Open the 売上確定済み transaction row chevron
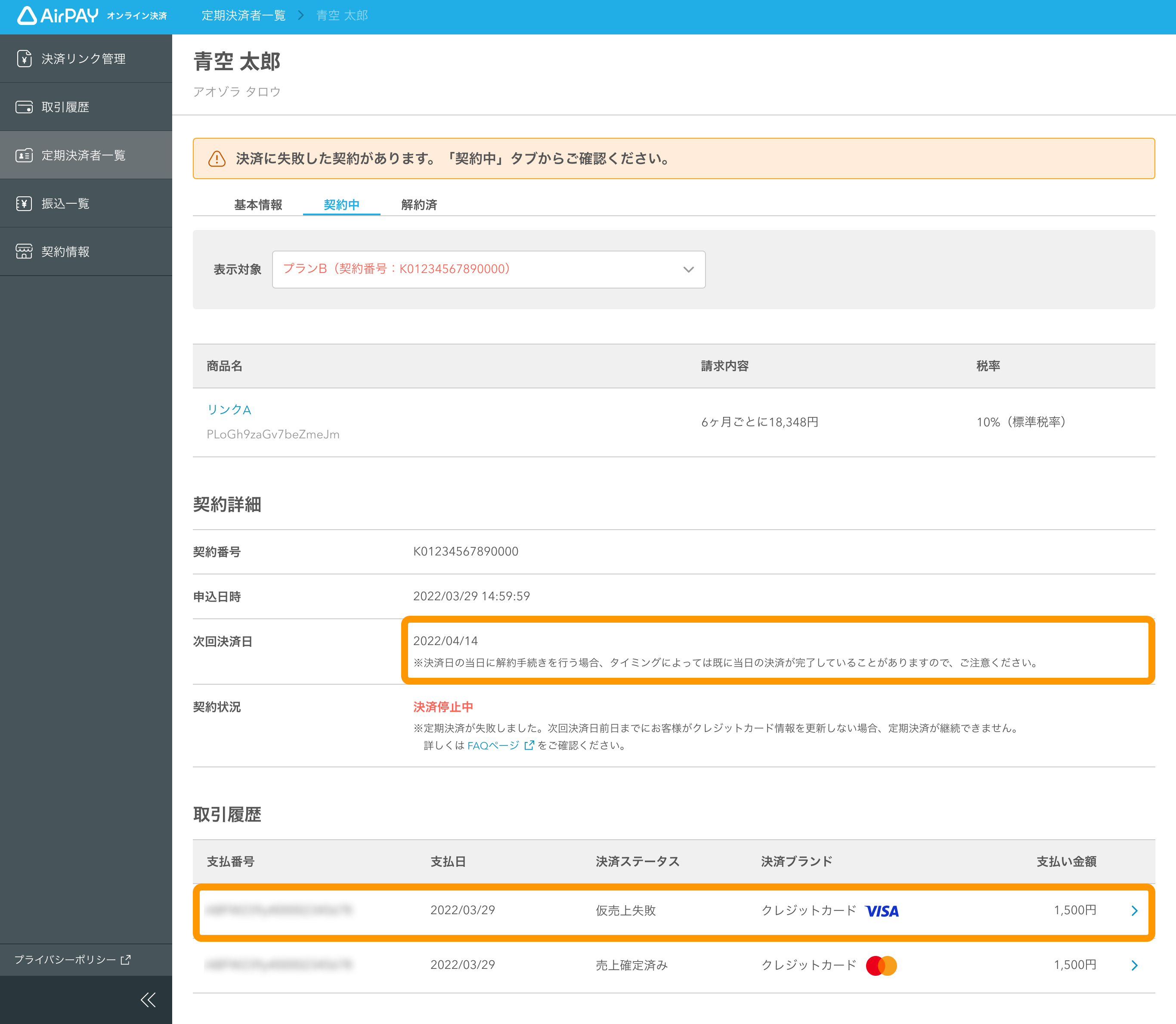 pyautogui.click(x=1134, y=965)
